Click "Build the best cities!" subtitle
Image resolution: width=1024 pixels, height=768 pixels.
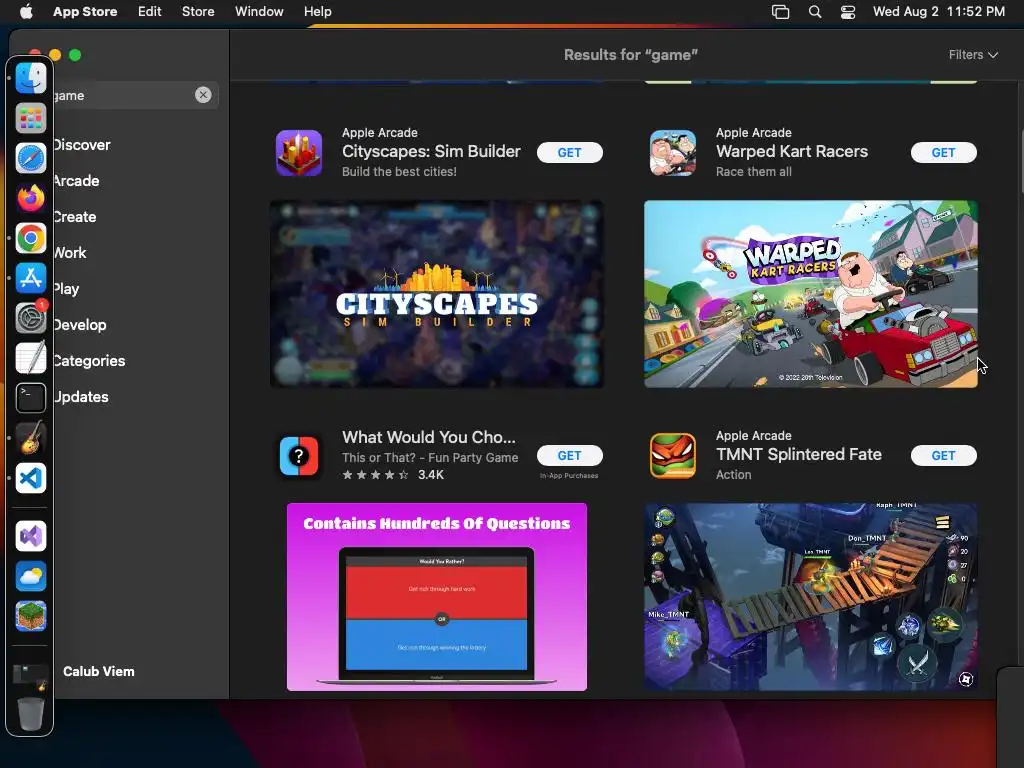[399, 172]
